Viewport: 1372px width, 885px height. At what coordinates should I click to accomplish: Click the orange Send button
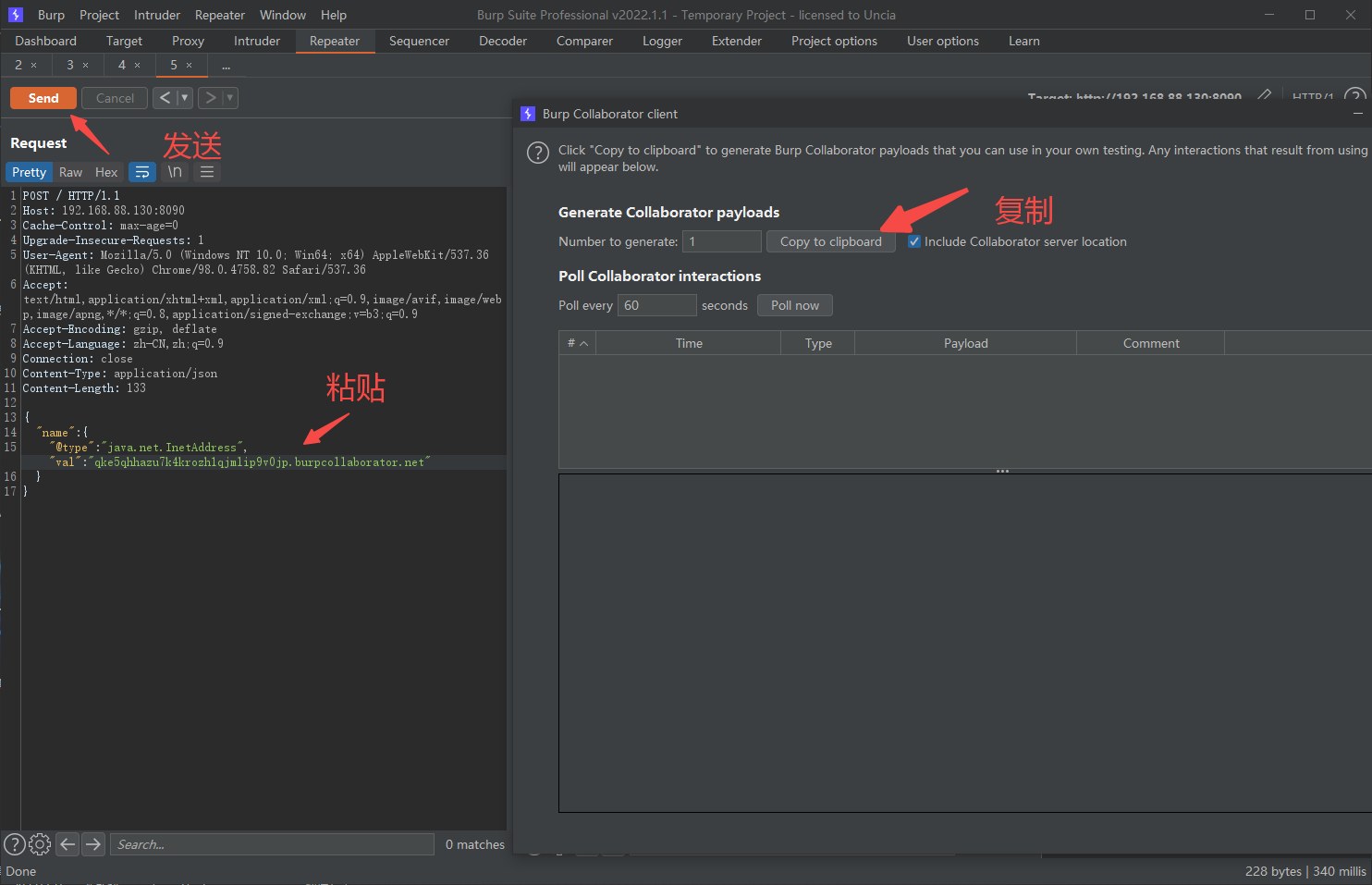coord(43,98)
